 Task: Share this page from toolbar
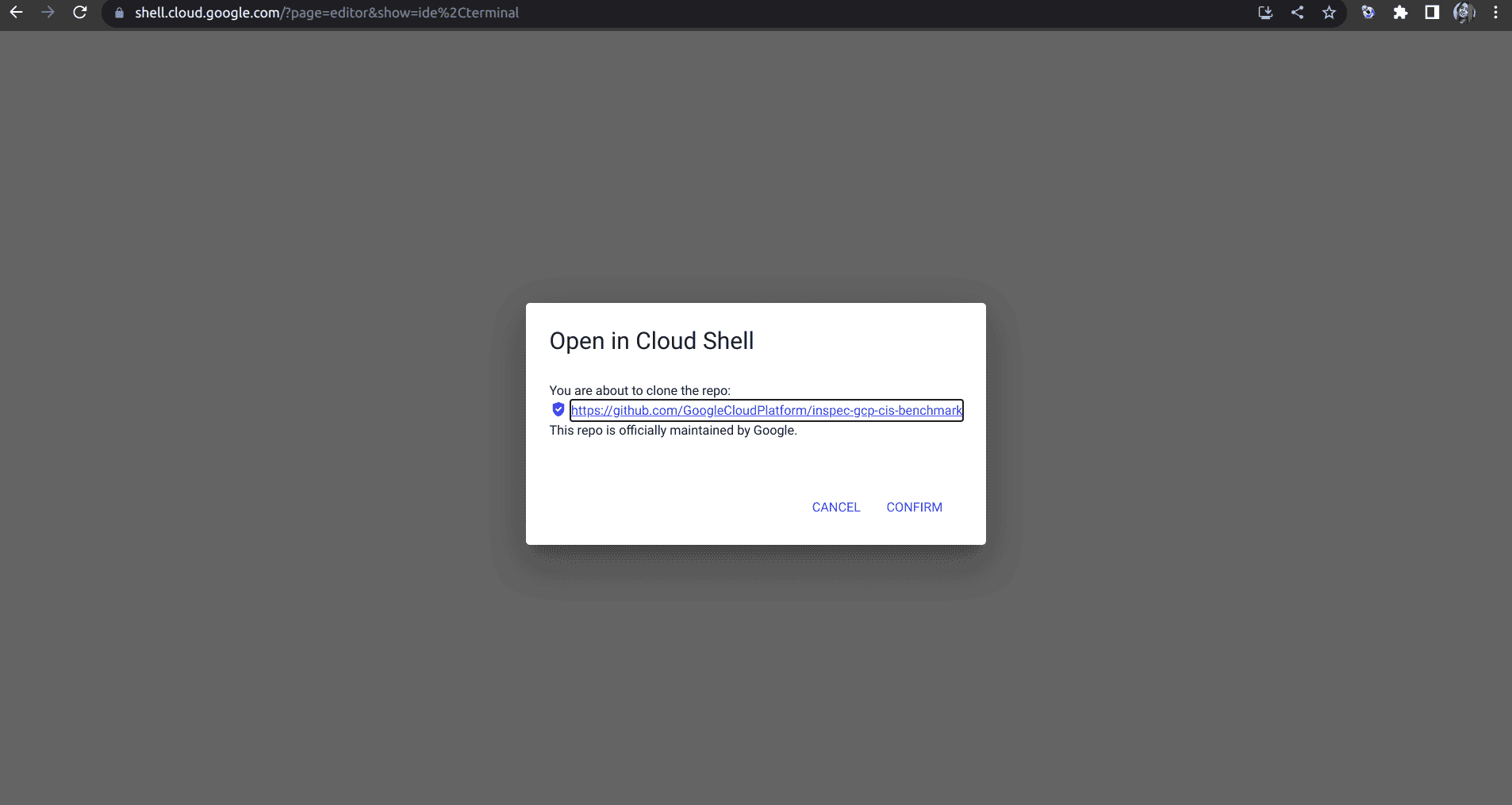pos(1297,13)
